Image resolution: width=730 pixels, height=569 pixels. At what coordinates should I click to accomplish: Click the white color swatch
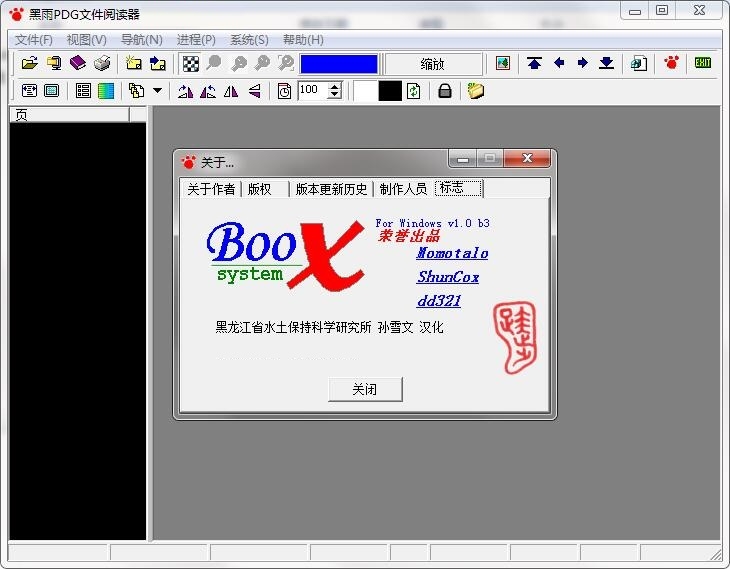[x=365, y=91]
